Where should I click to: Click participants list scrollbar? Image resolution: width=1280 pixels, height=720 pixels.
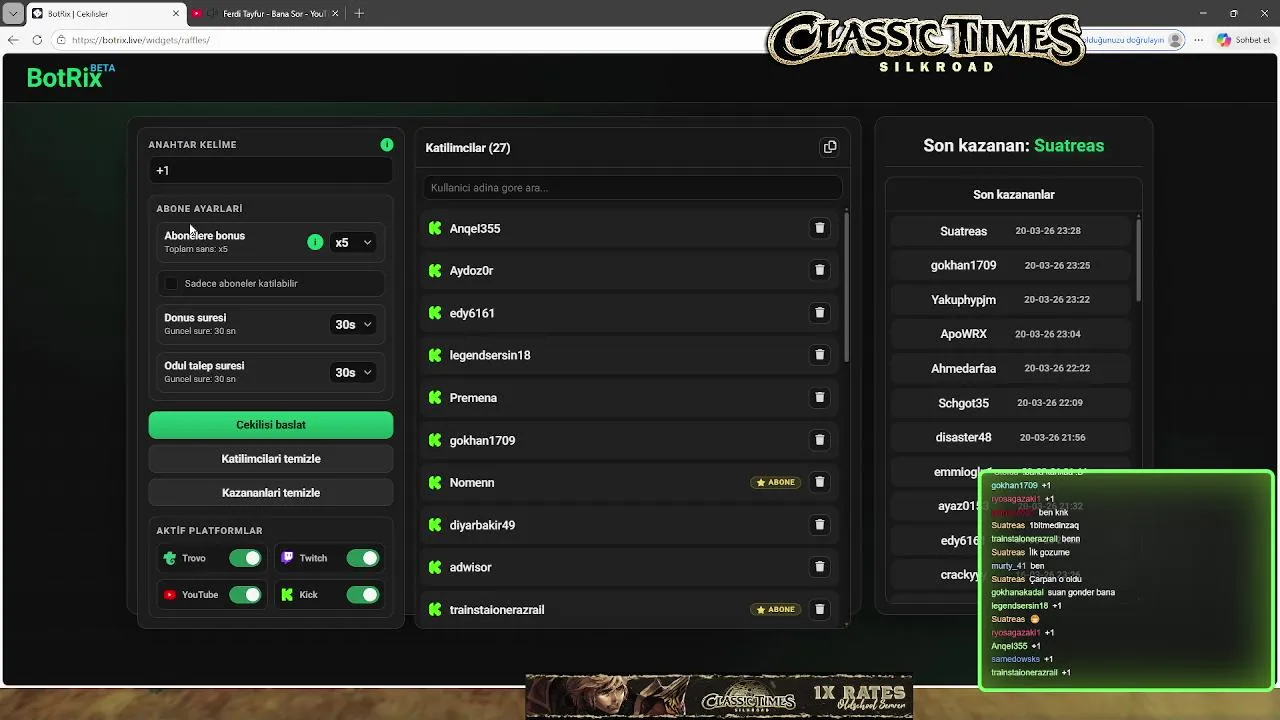(847, 288)
